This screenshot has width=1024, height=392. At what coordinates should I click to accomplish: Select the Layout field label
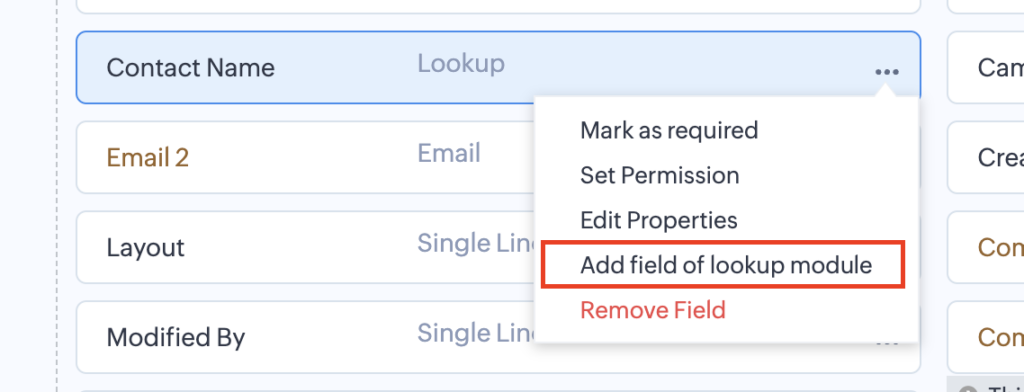pos(146,248)
